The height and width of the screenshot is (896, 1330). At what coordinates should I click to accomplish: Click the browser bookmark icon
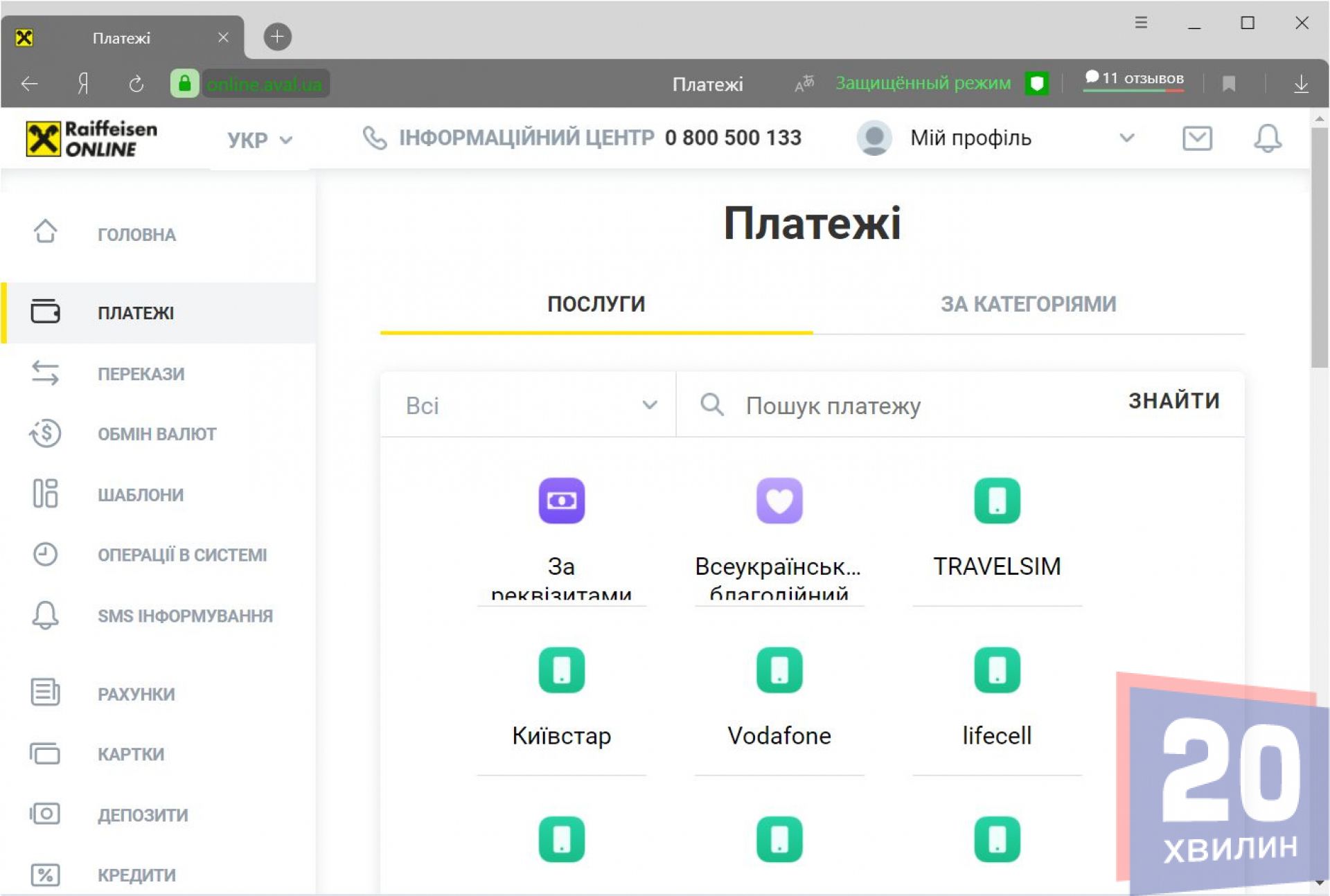click(x=1229, y=84)
